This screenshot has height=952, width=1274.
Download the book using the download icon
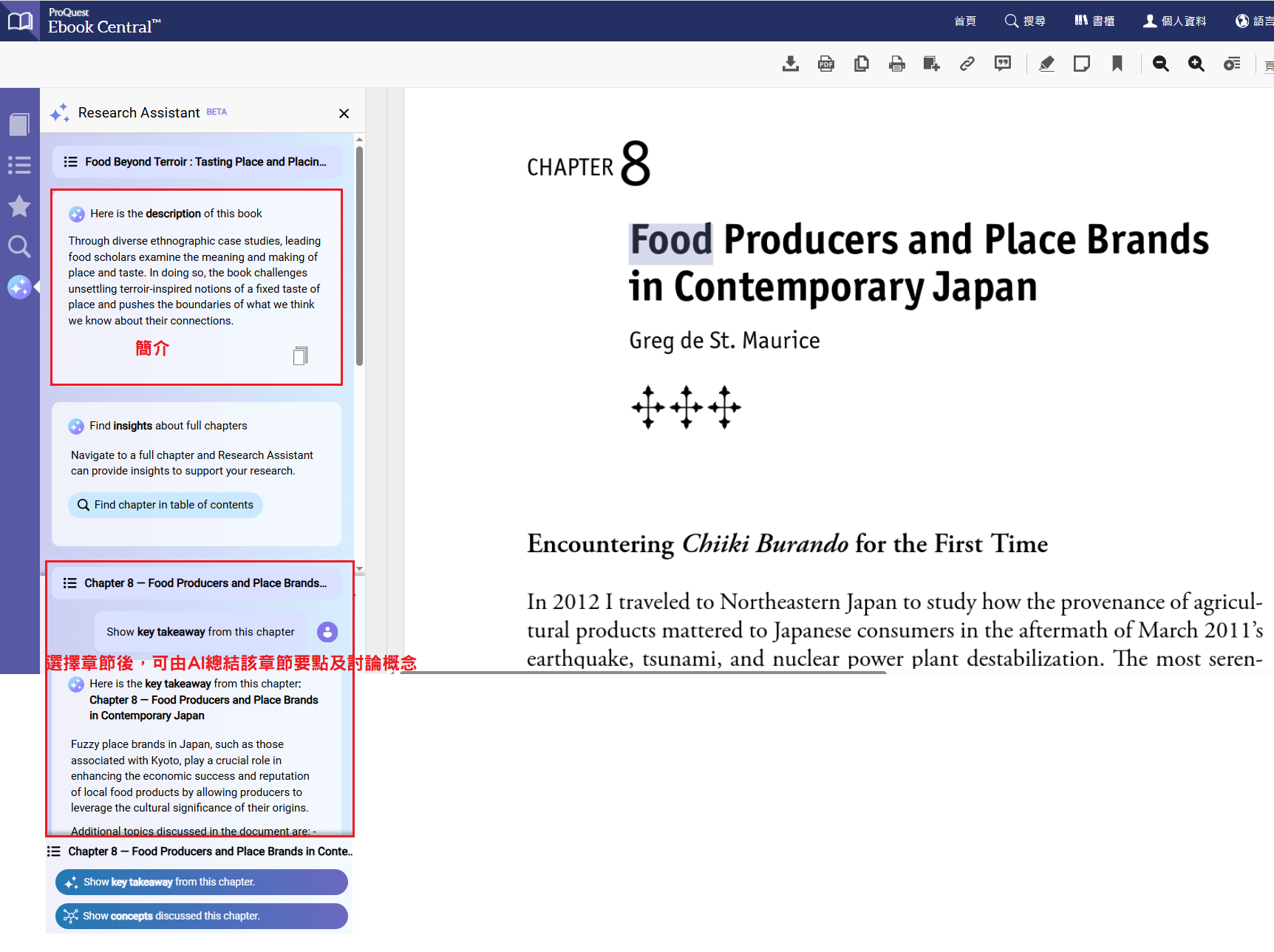790,64
